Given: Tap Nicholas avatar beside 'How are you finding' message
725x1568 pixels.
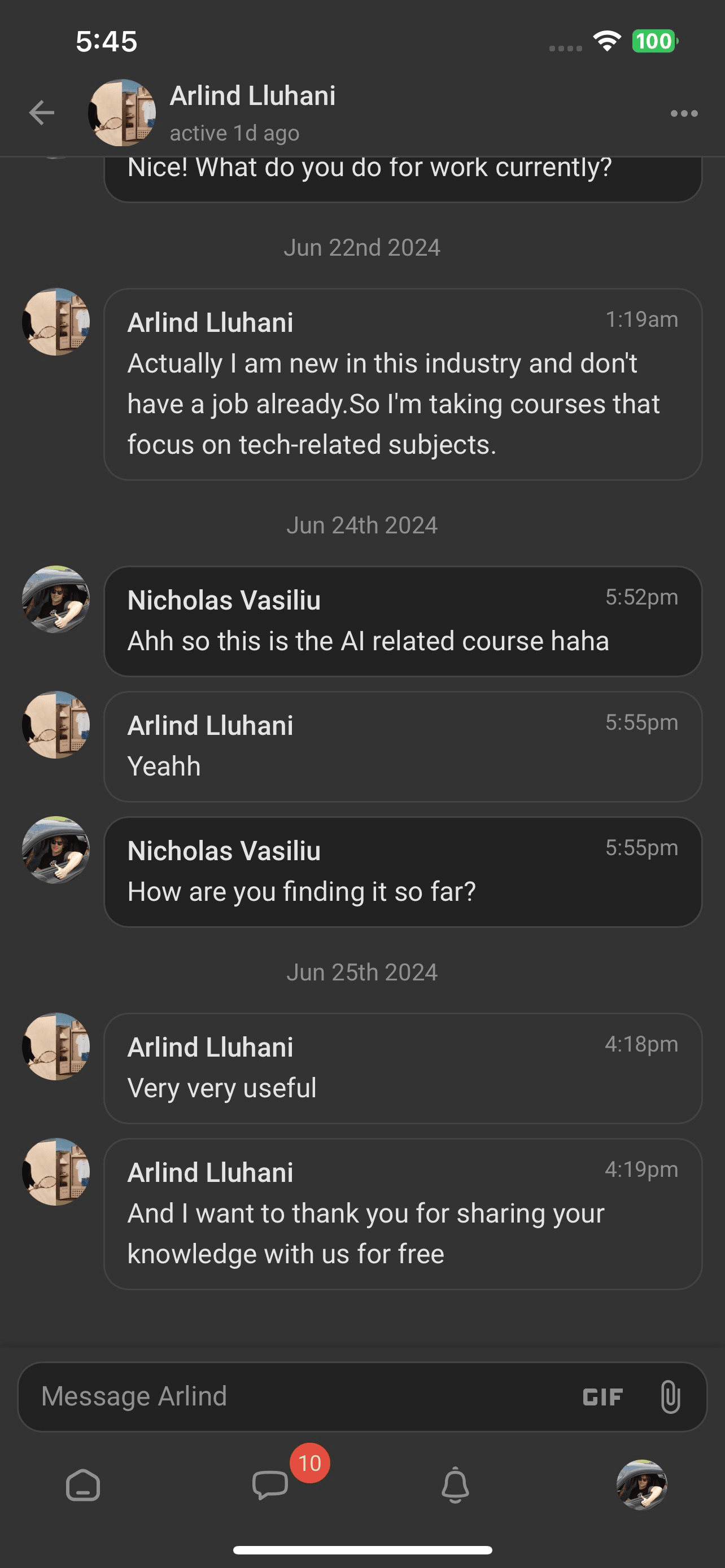Looking at the screenshot, I should (x=56, y=851).
